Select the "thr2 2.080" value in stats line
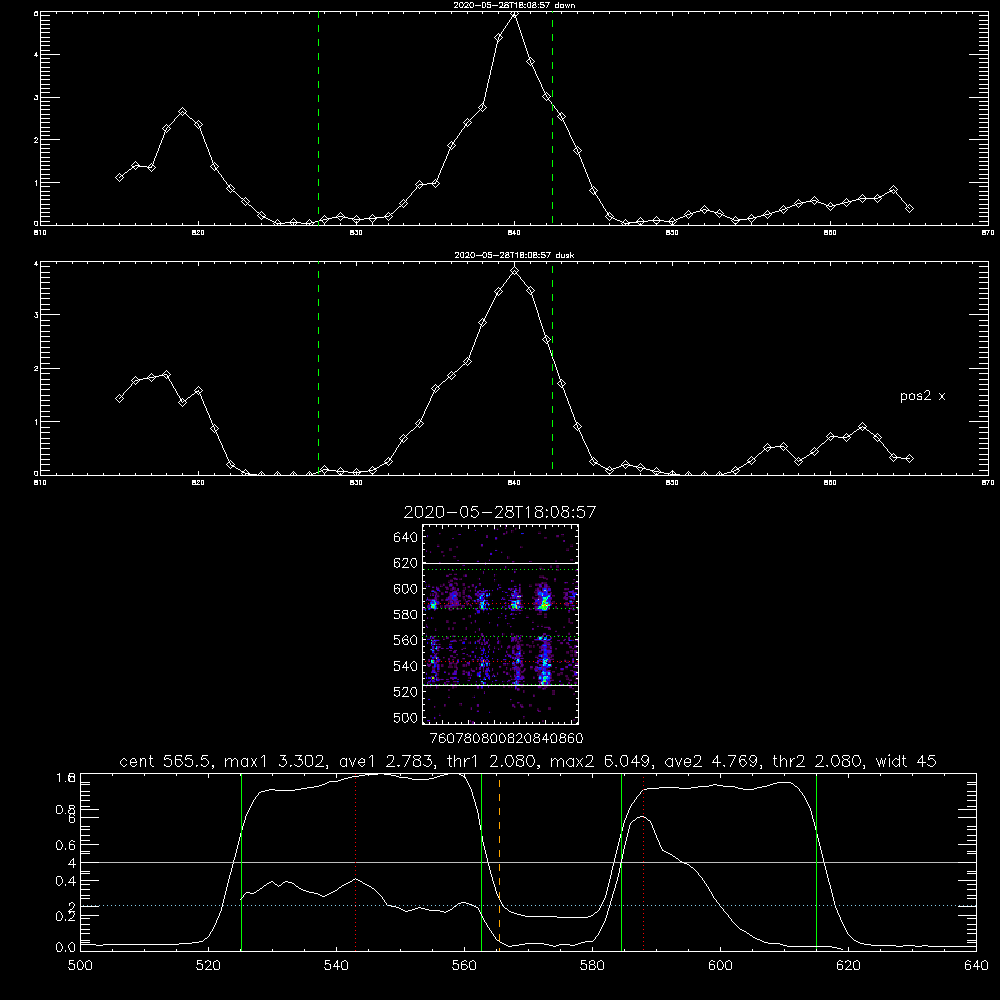This screenshot has height=1000, width=1000. [x=819, y=761]
